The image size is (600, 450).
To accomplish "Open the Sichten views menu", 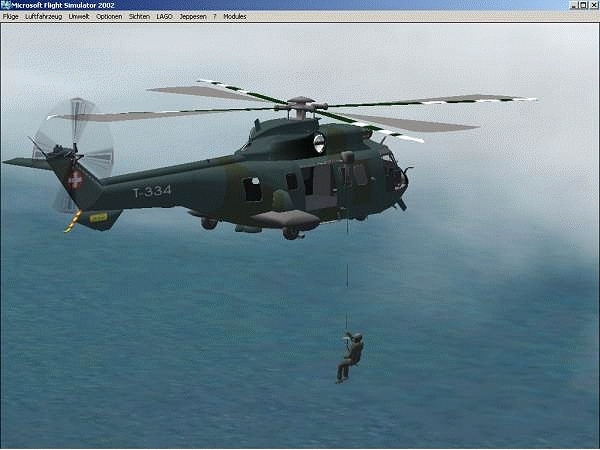I will [139, 17].
